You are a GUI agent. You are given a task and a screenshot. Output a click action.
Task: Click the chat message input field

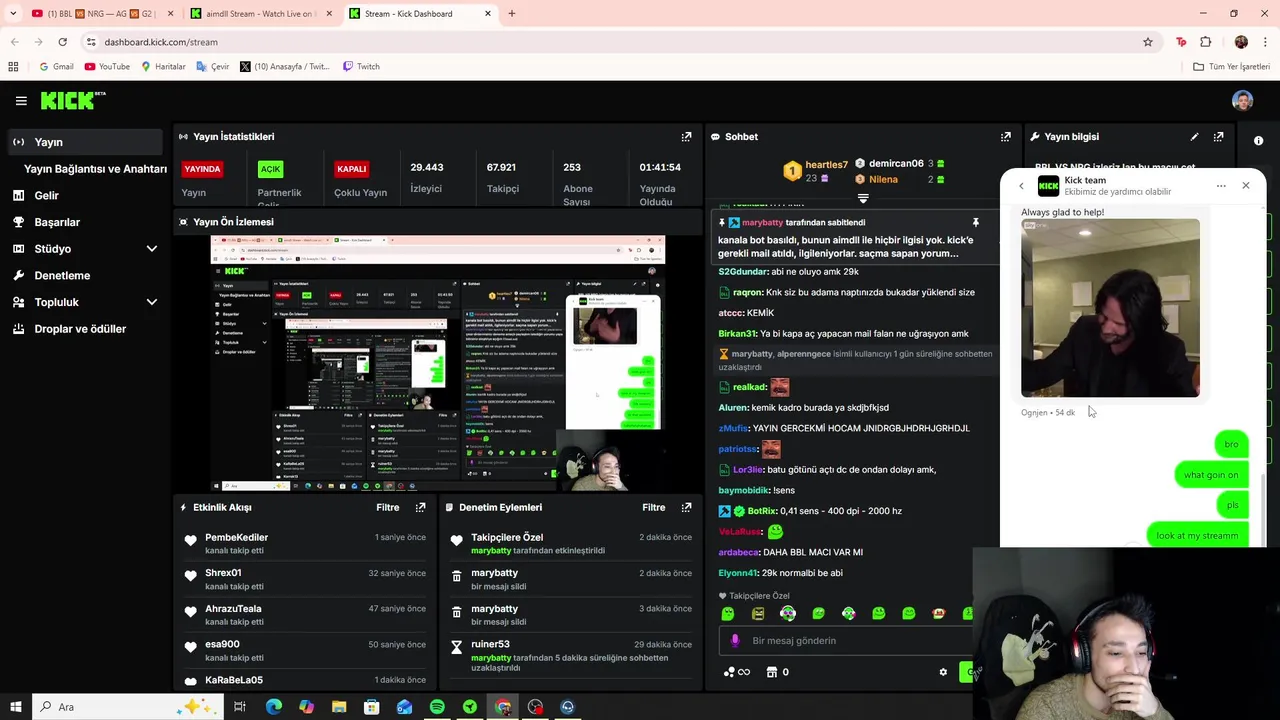(x=845, y=641)
